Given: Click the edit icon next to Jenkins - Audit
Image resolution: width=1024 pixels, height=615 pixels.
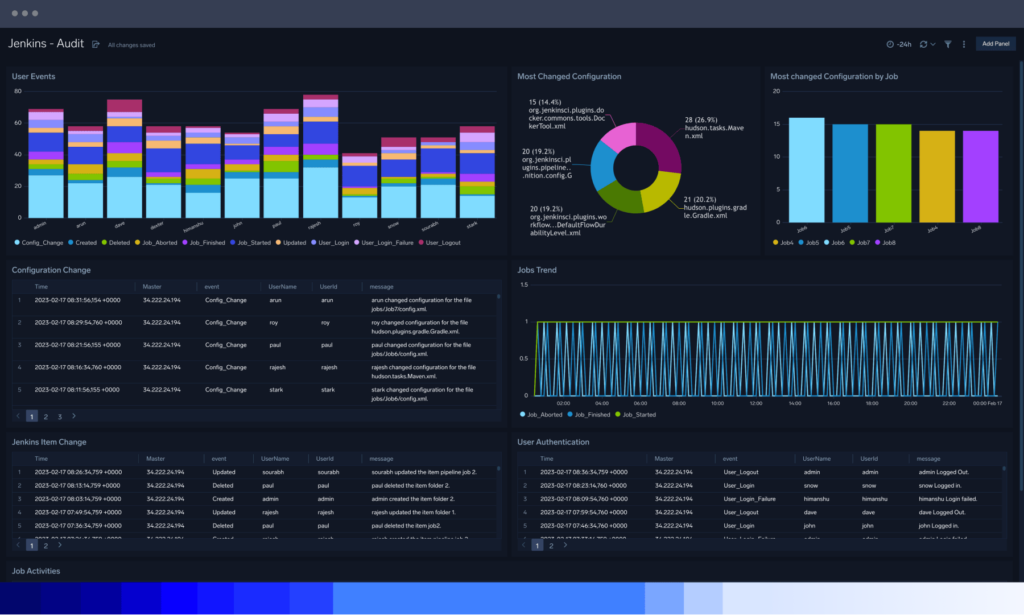Looking at the screenshot, I should coord(95,44).
